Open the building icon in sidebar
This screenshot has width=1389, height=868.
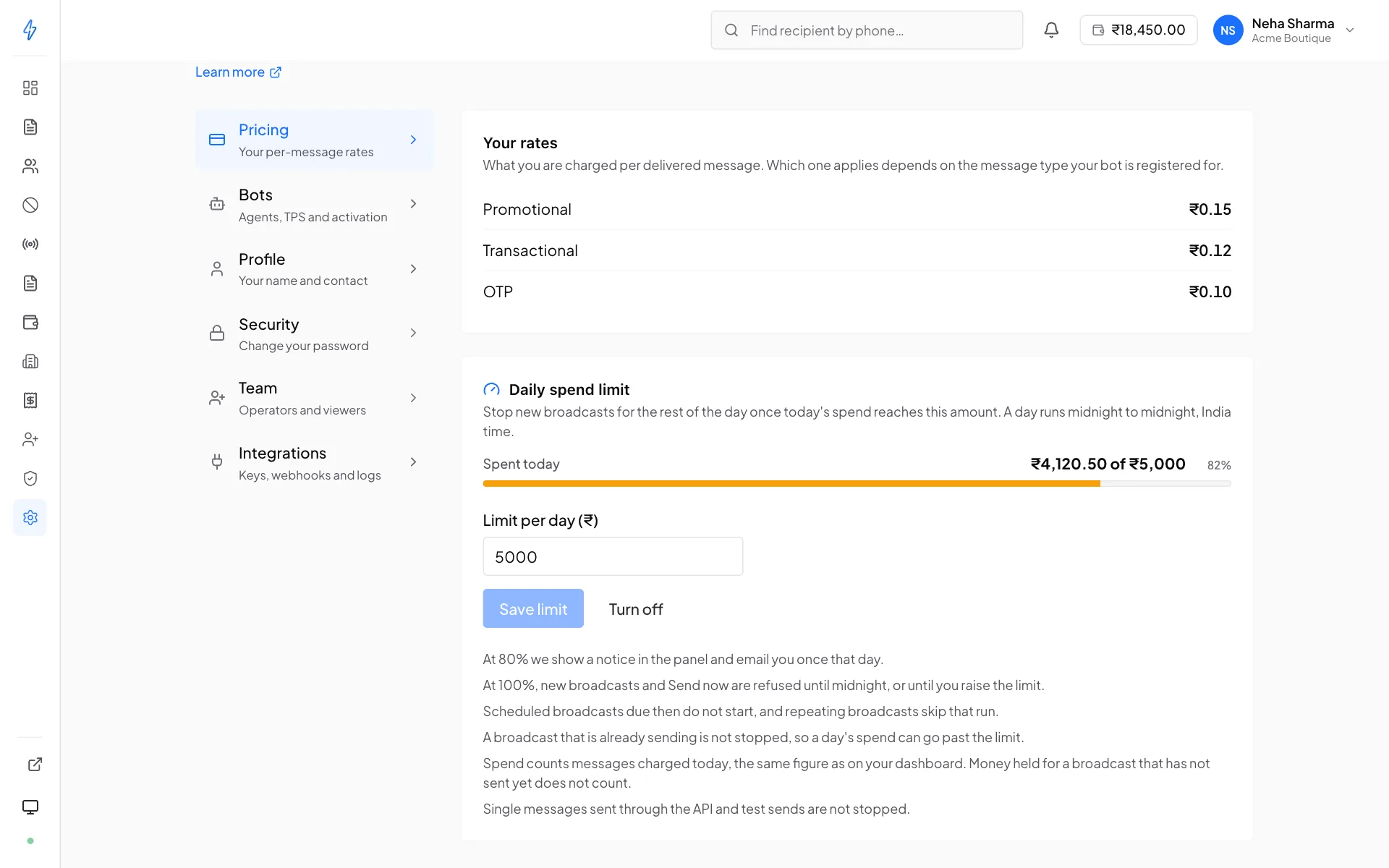(30, 362)
